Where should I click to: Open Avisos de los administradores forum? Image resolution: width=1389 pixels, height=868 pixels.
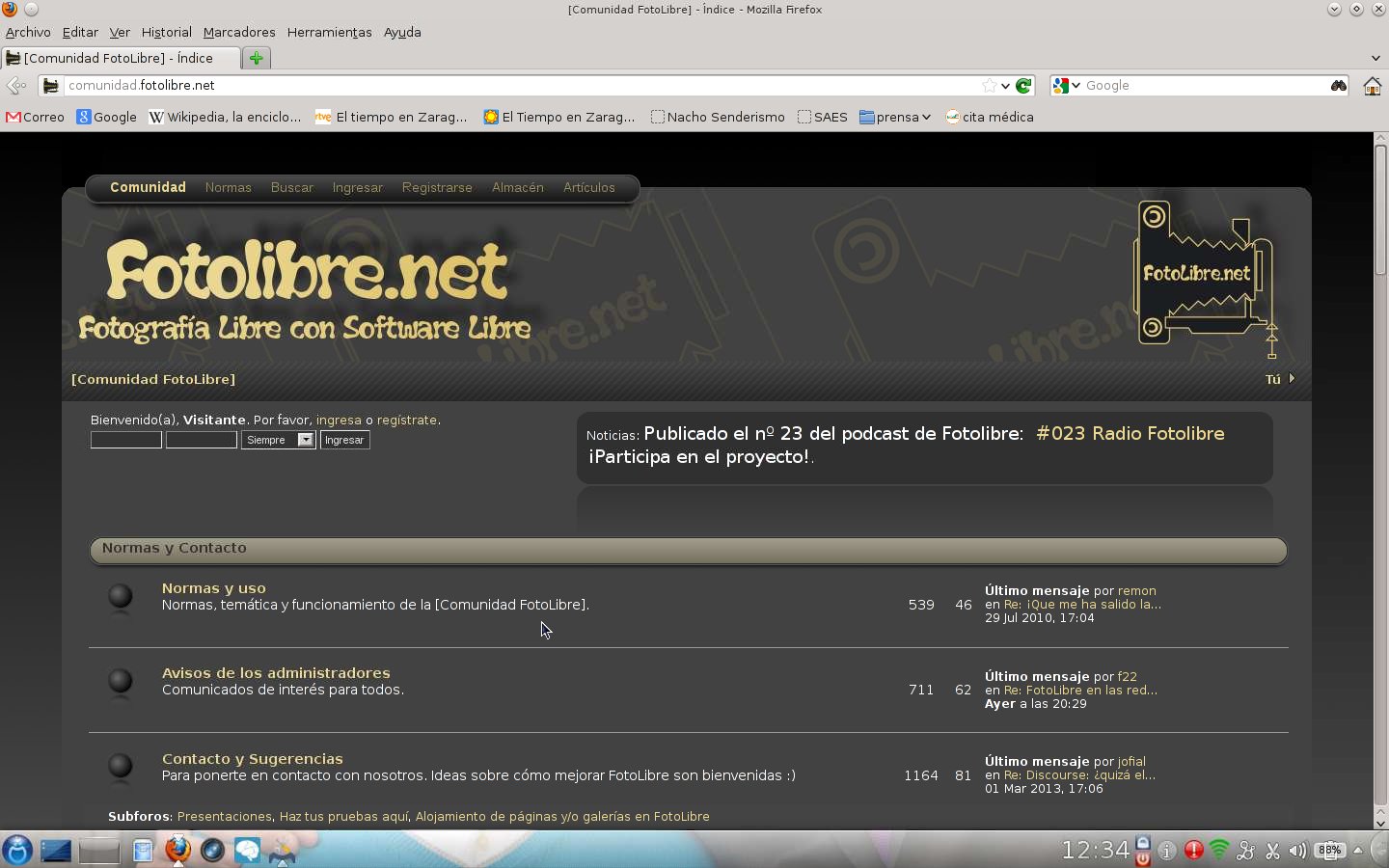tap(276, 673)
